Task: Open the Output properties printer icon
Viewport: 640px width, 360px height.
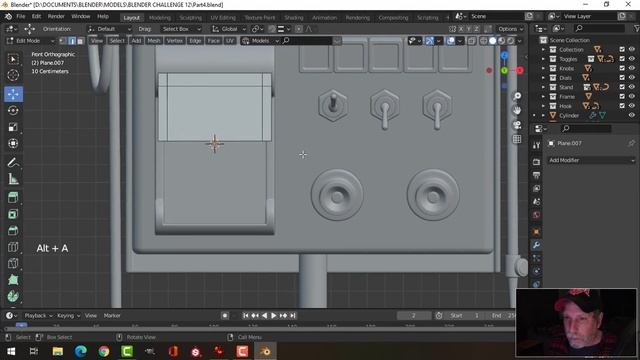Action: (536, 176)
